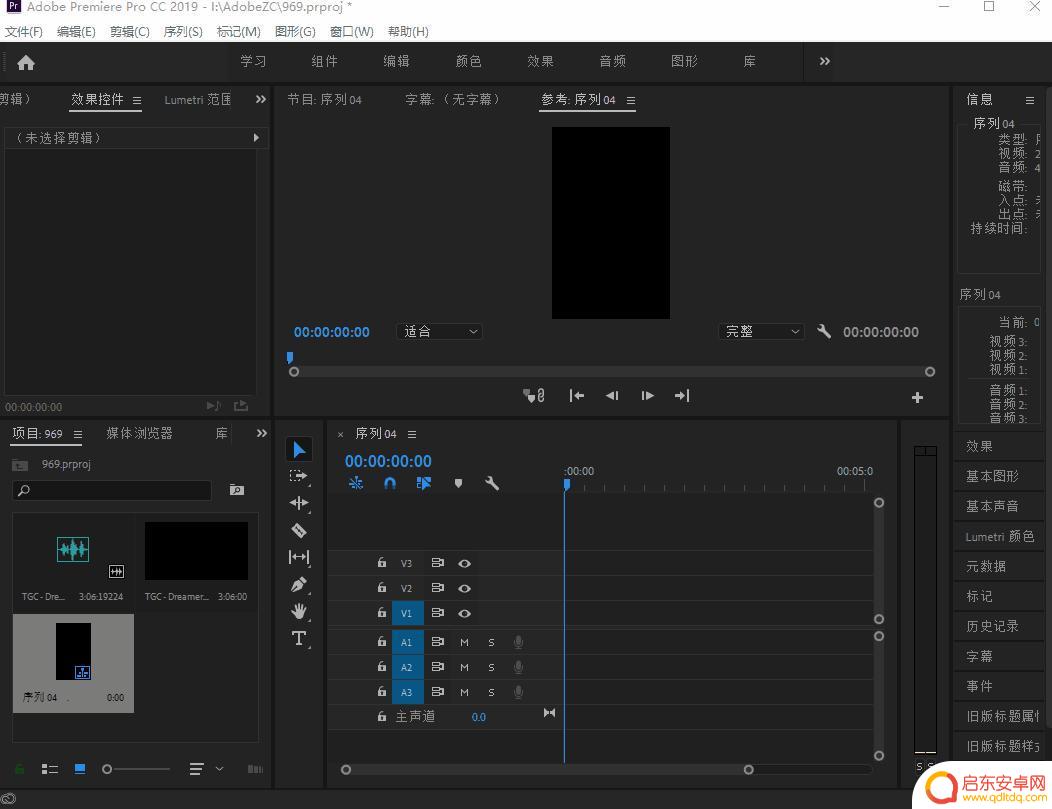This screenshot has width=1052, height=809.
Task: Solo audio track A2
Action: click(492, 667)
